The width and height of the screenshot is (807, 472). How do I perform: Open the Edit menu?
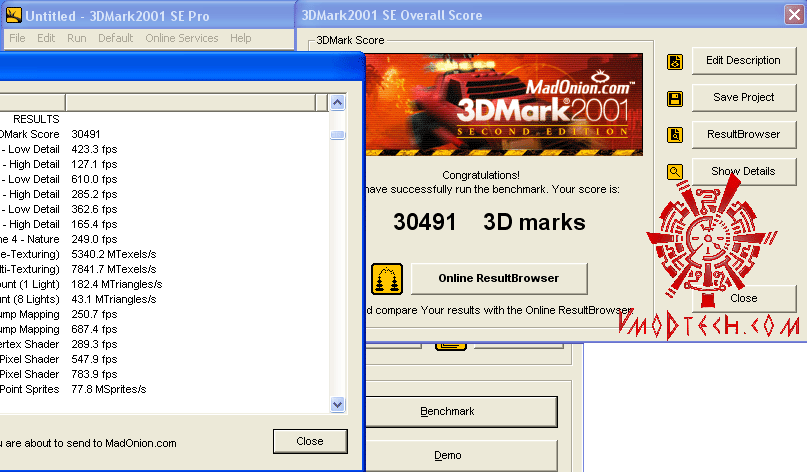point(46,38)
